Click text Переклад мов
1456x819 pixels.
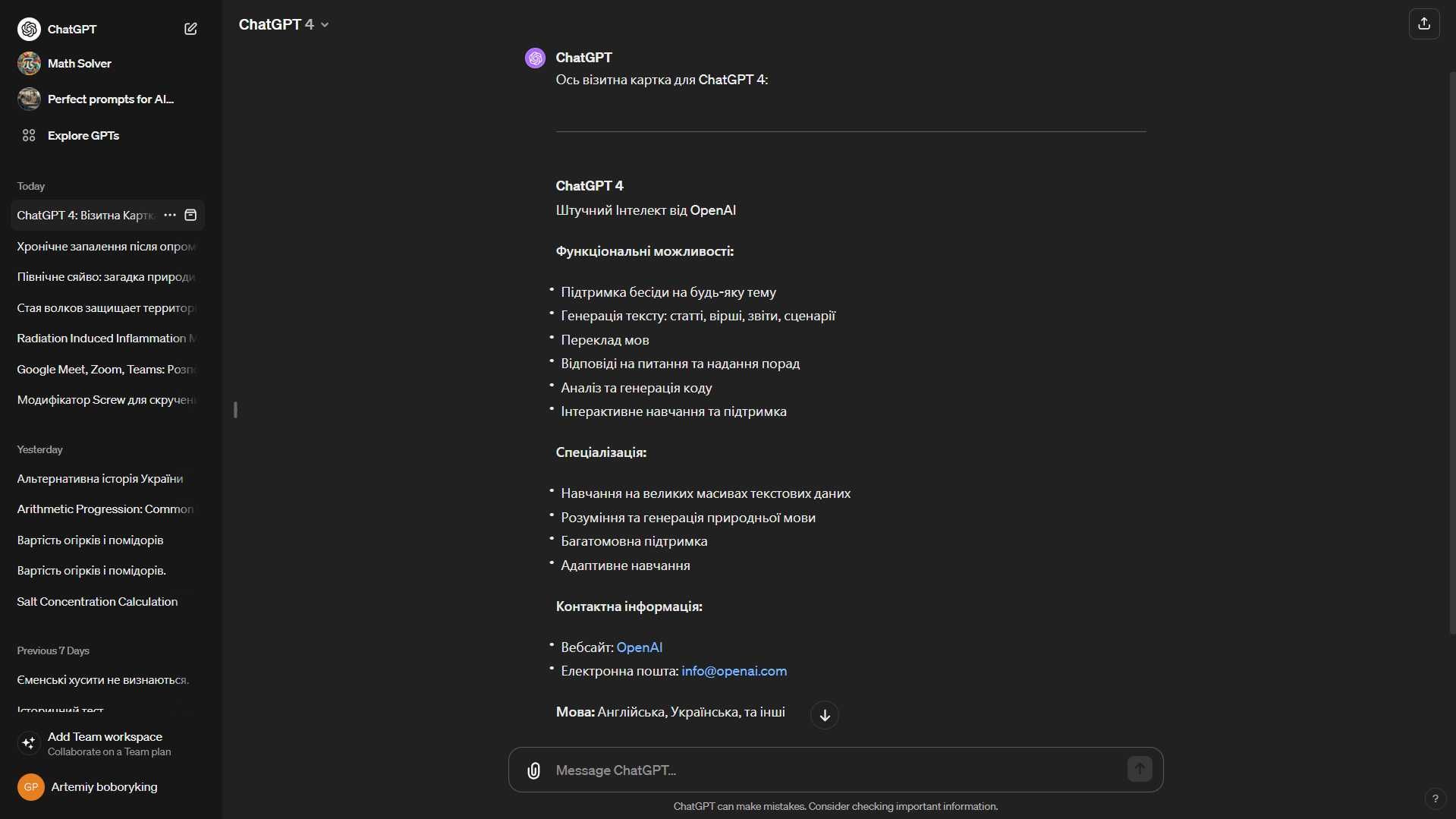click(605, 340)
